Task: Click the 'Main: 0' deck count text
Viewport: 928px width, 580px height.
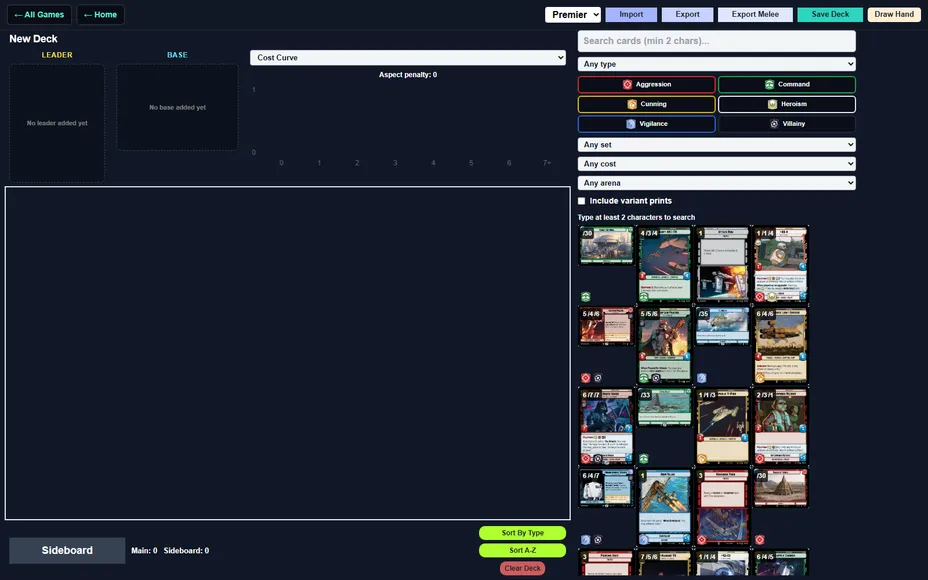Action: (x=144, y=550)
